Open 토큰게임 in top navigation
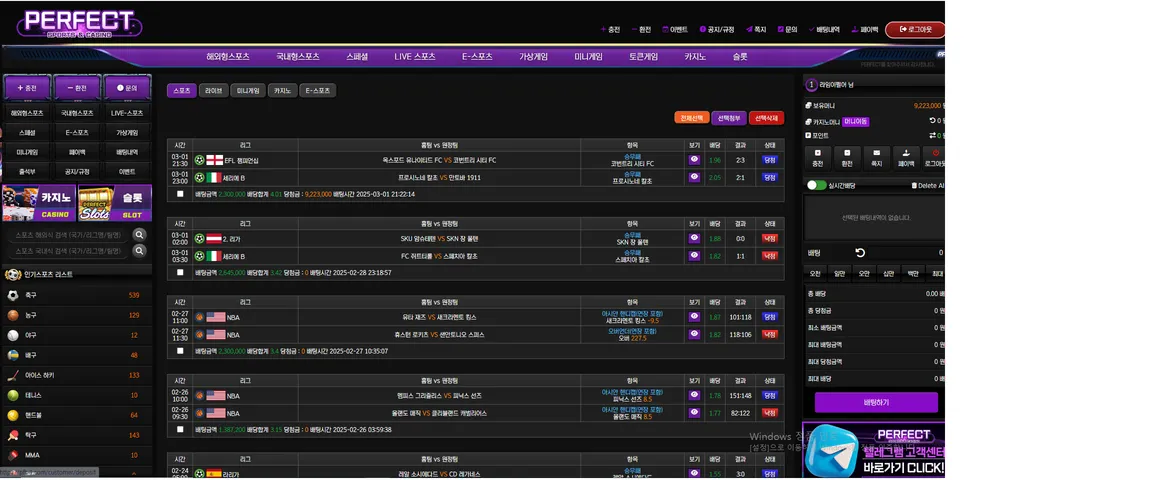Image resolution: width=1152 pixels, height=480 pixels. tap(643, 57)
